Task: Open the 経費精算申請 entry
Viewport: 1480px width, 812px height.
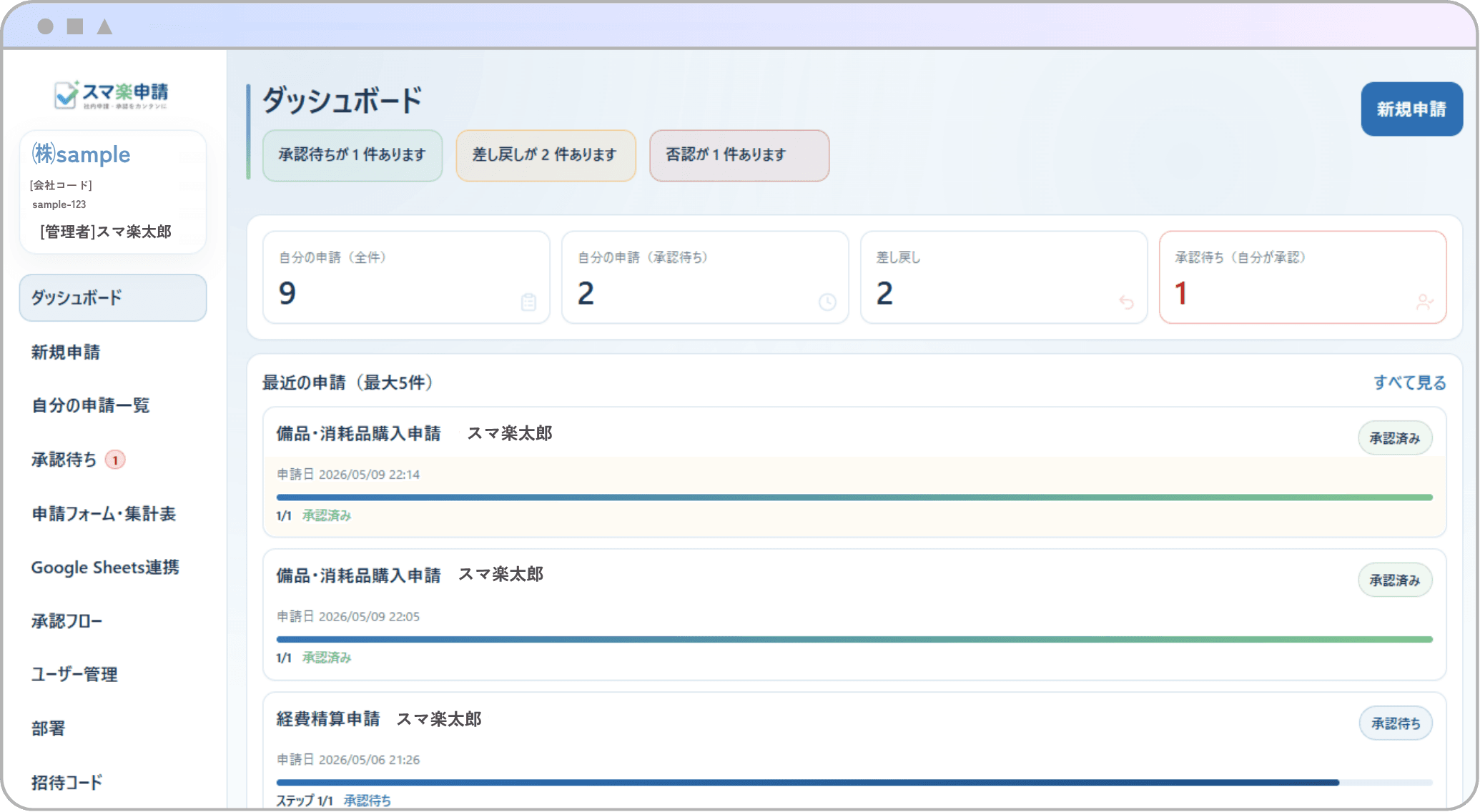Action: coord(854,751)
